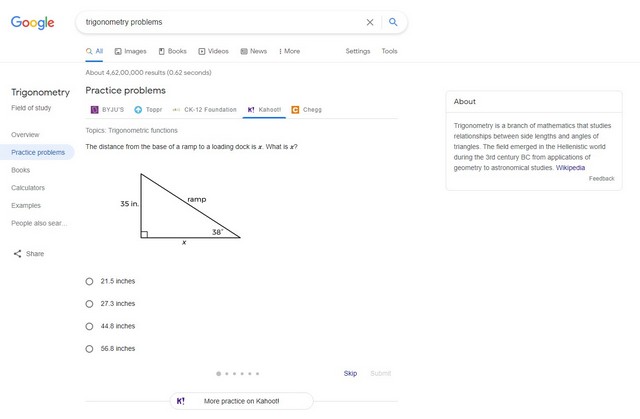Image resolution: width=640 pixels, height=419 pixels.
Task: Open the CK-12 Foundation tab
Action: point(204,110)
